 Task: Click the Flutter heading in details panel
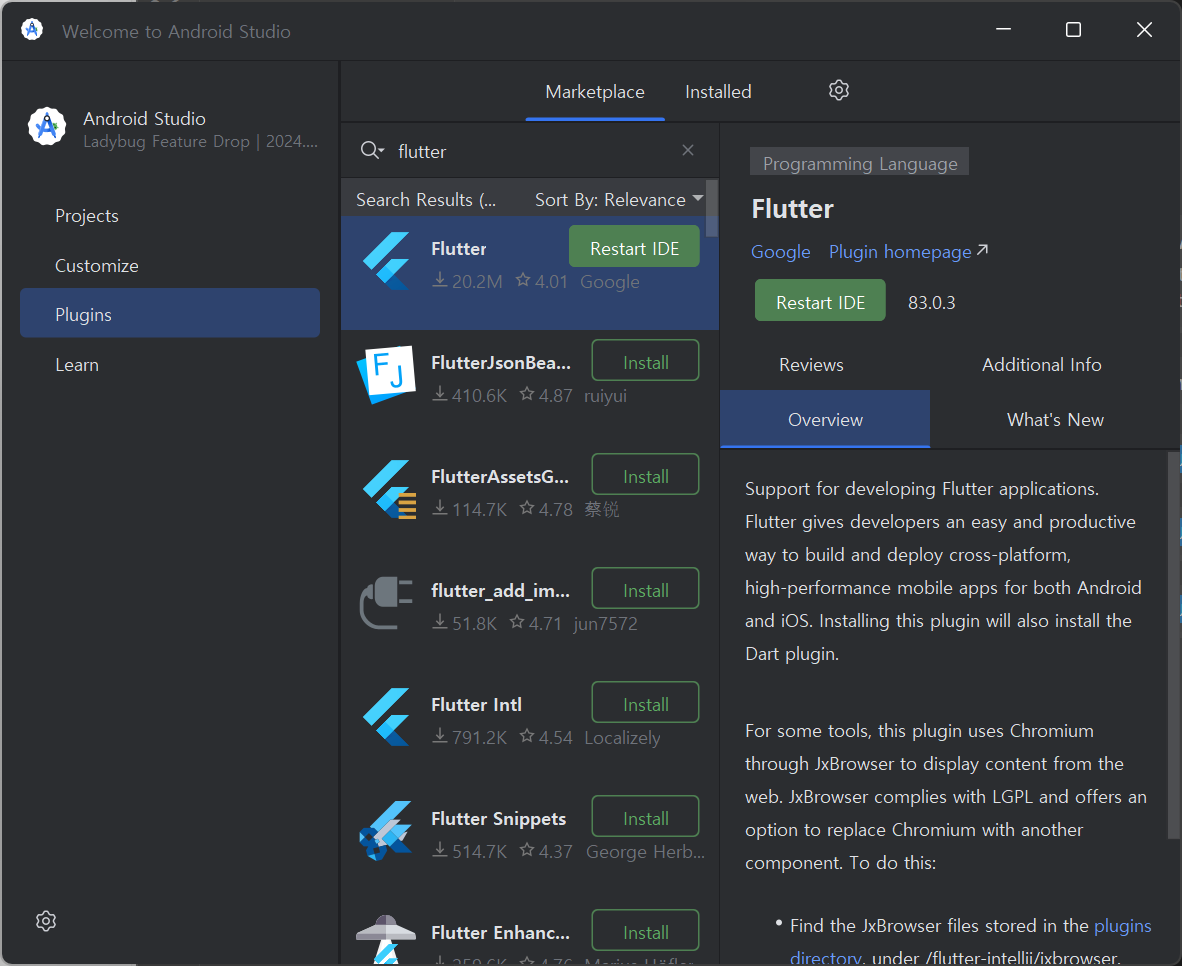pos(792,209)
